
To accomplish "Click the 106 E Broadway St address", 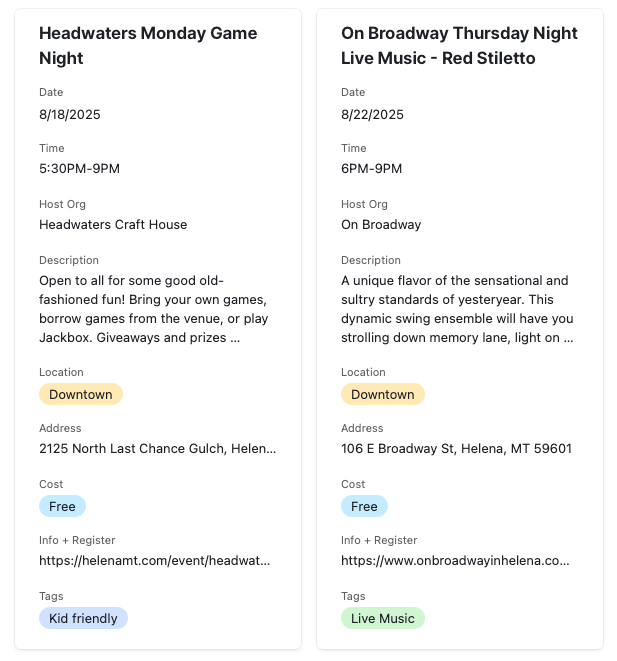I will [x=456, y=449].
